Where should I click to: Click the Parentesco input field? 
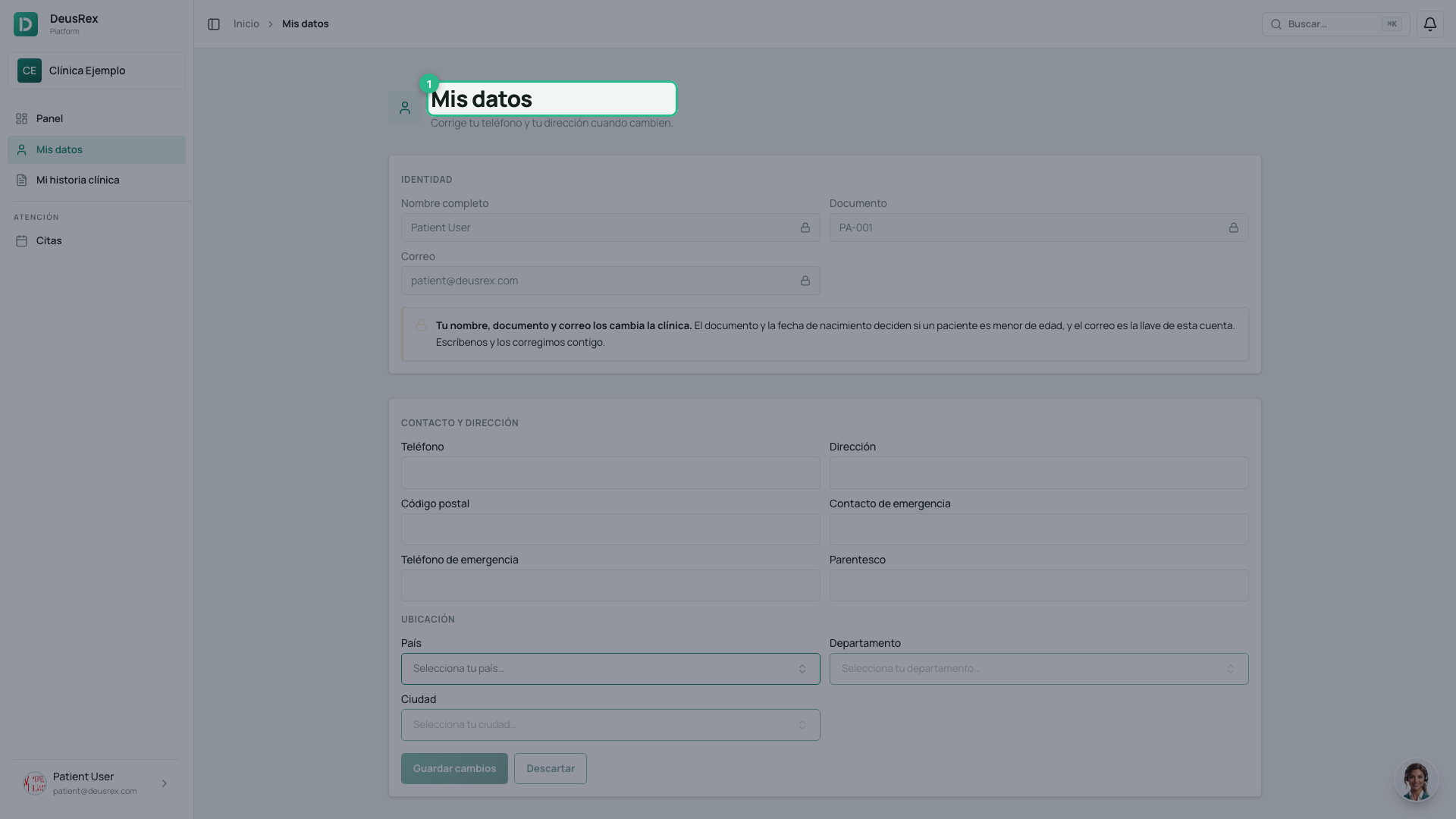tap(1039, 585)
